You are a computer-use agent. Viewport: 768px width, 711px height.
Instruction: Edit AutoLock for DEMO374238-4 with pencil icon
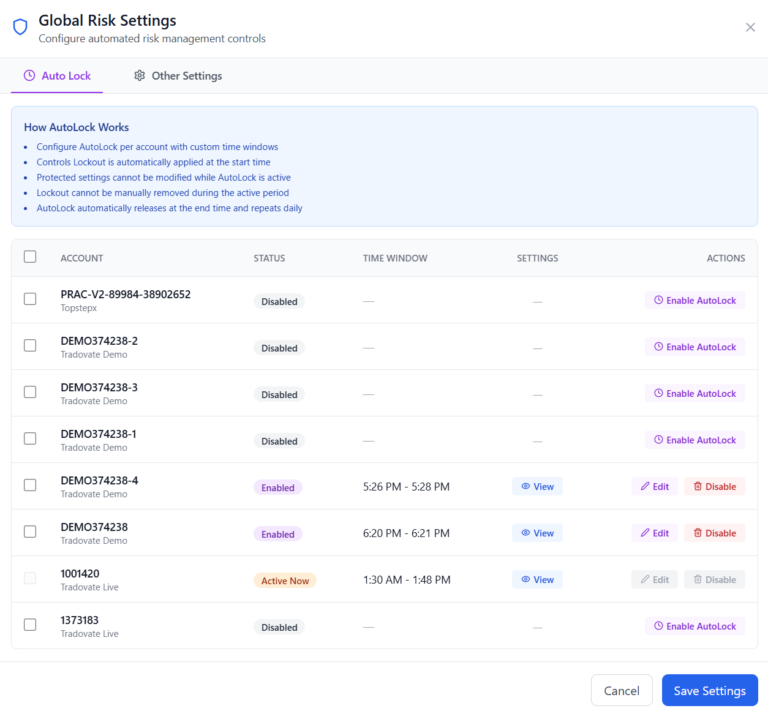pyautogui.click(x=654, y=487)
